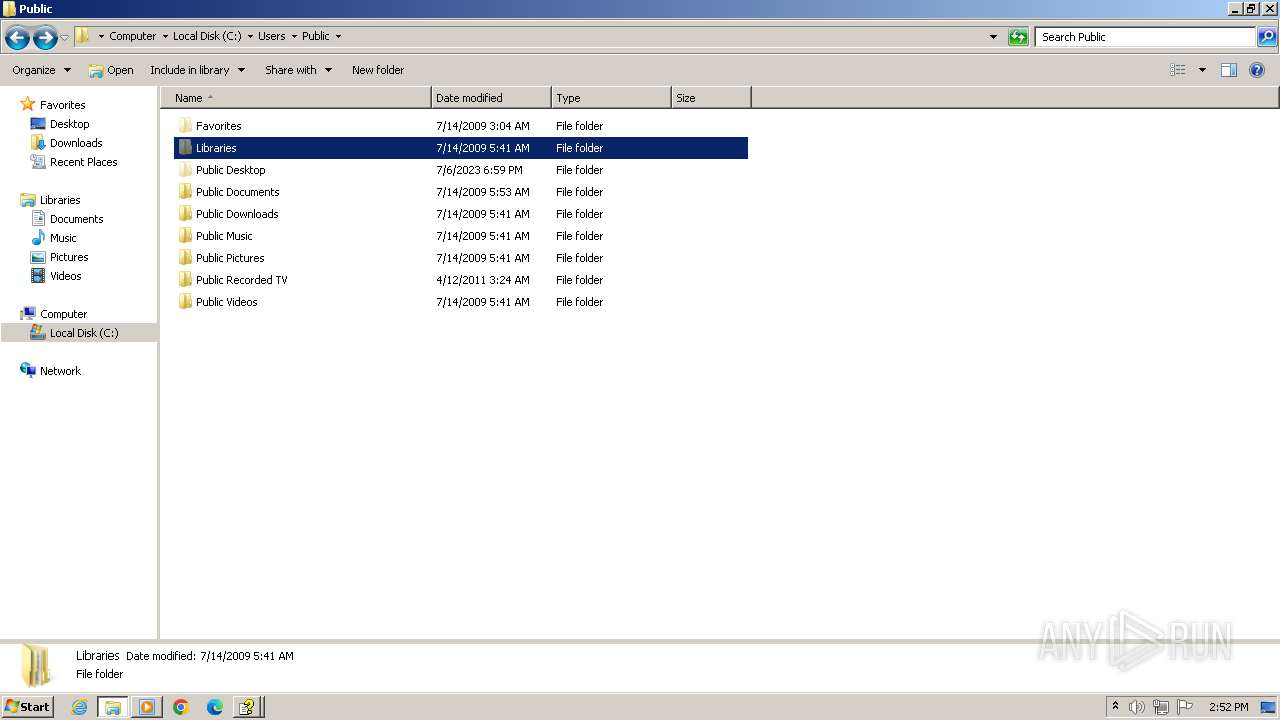
Task: Select the Libraries folder row
Action: tap(461, 148)
